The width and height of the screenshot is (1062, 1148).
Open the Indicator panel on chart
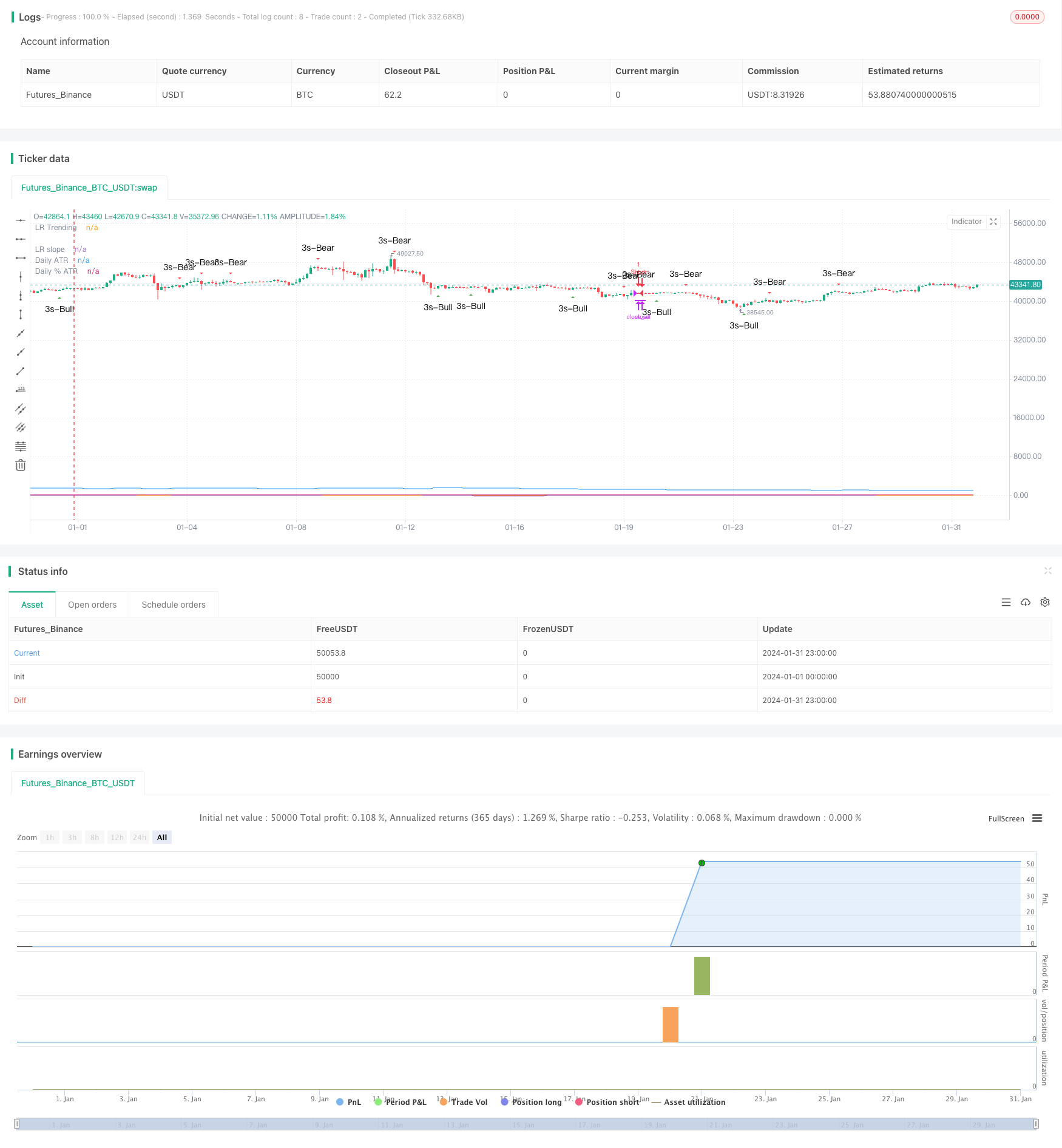tap(966, 222)
